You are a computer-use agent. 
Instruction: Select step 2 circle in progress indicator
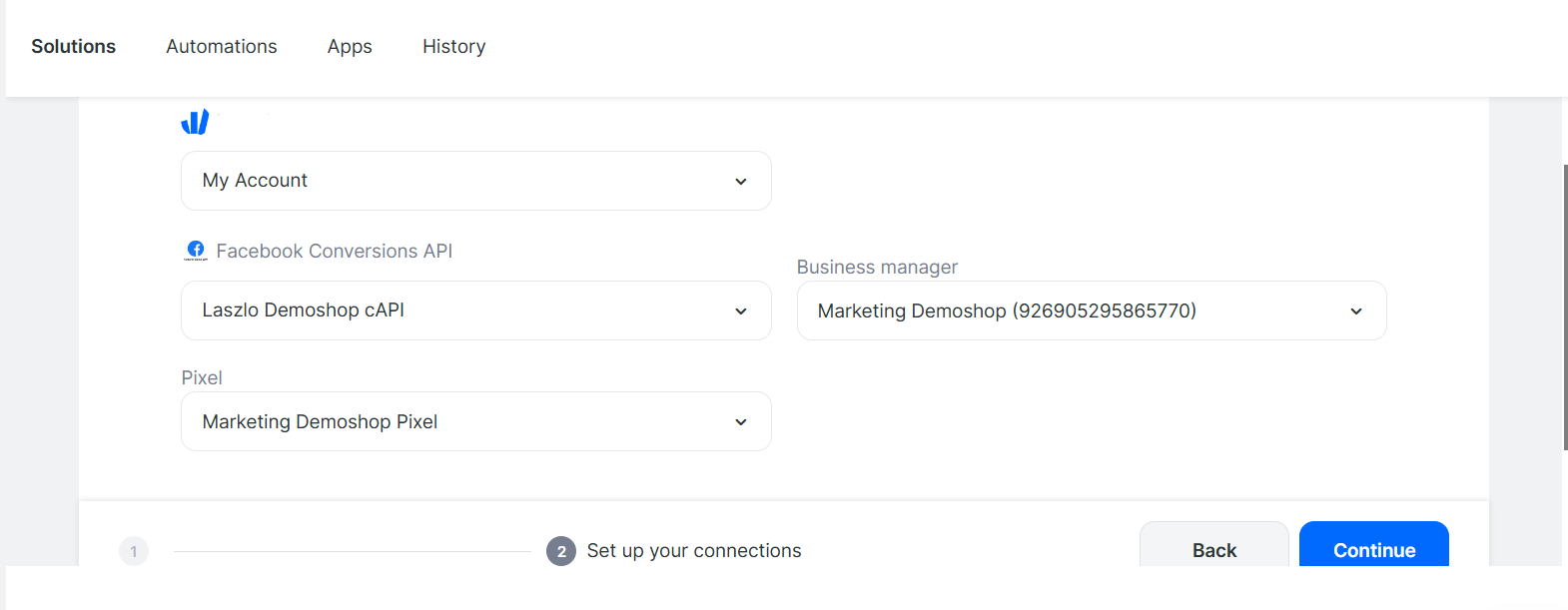pyautogui.click(x=561, y=551)
